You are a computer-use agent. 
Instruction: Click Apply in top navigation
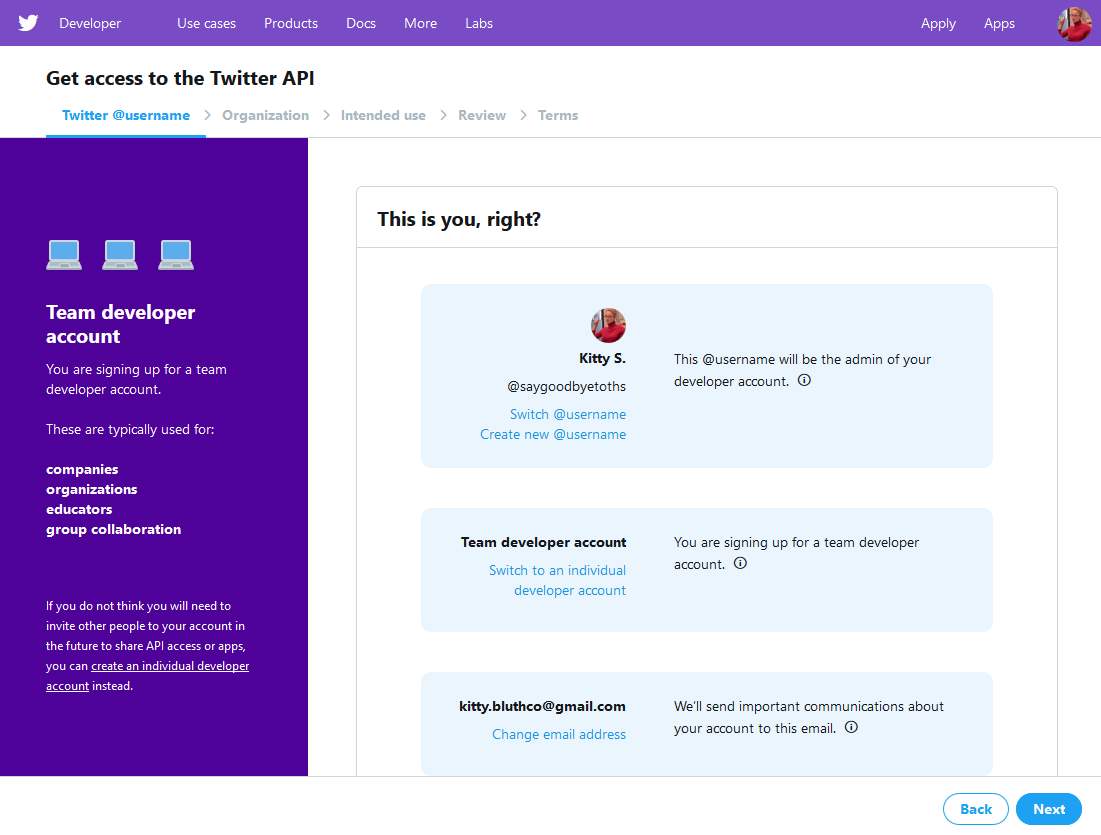[938, 23]
